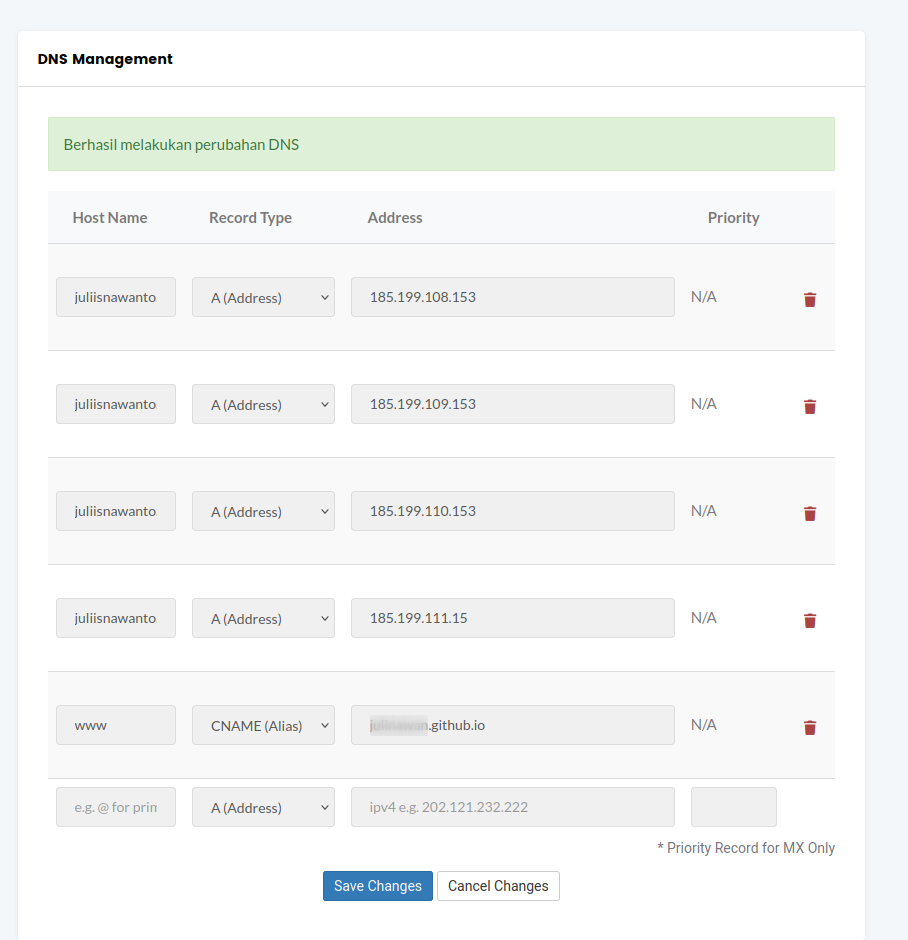Click the Host Name column header
The height and width of the screenshot is (940, 908).
coord(110,218)
